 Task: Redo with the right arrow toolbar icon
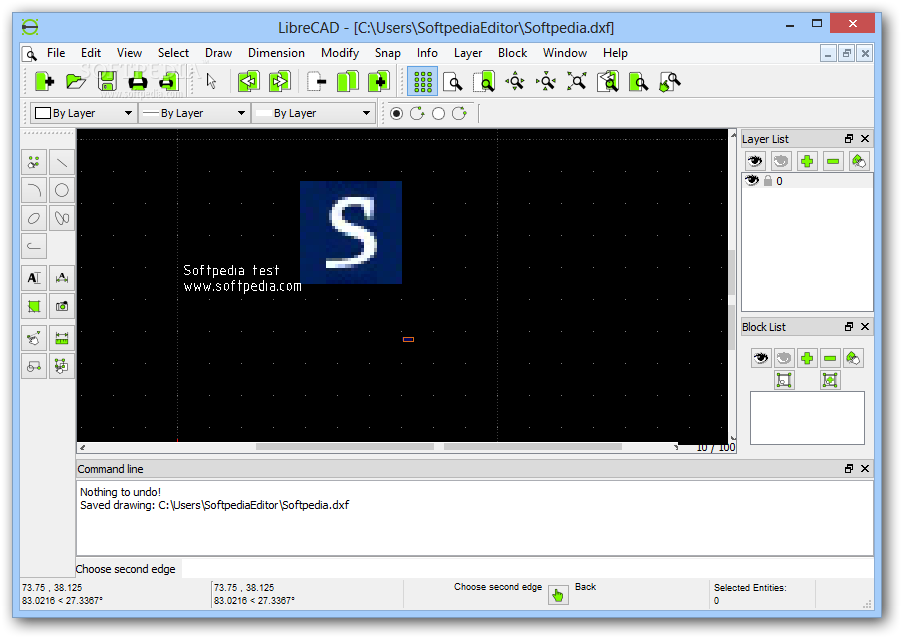[280, 82]
